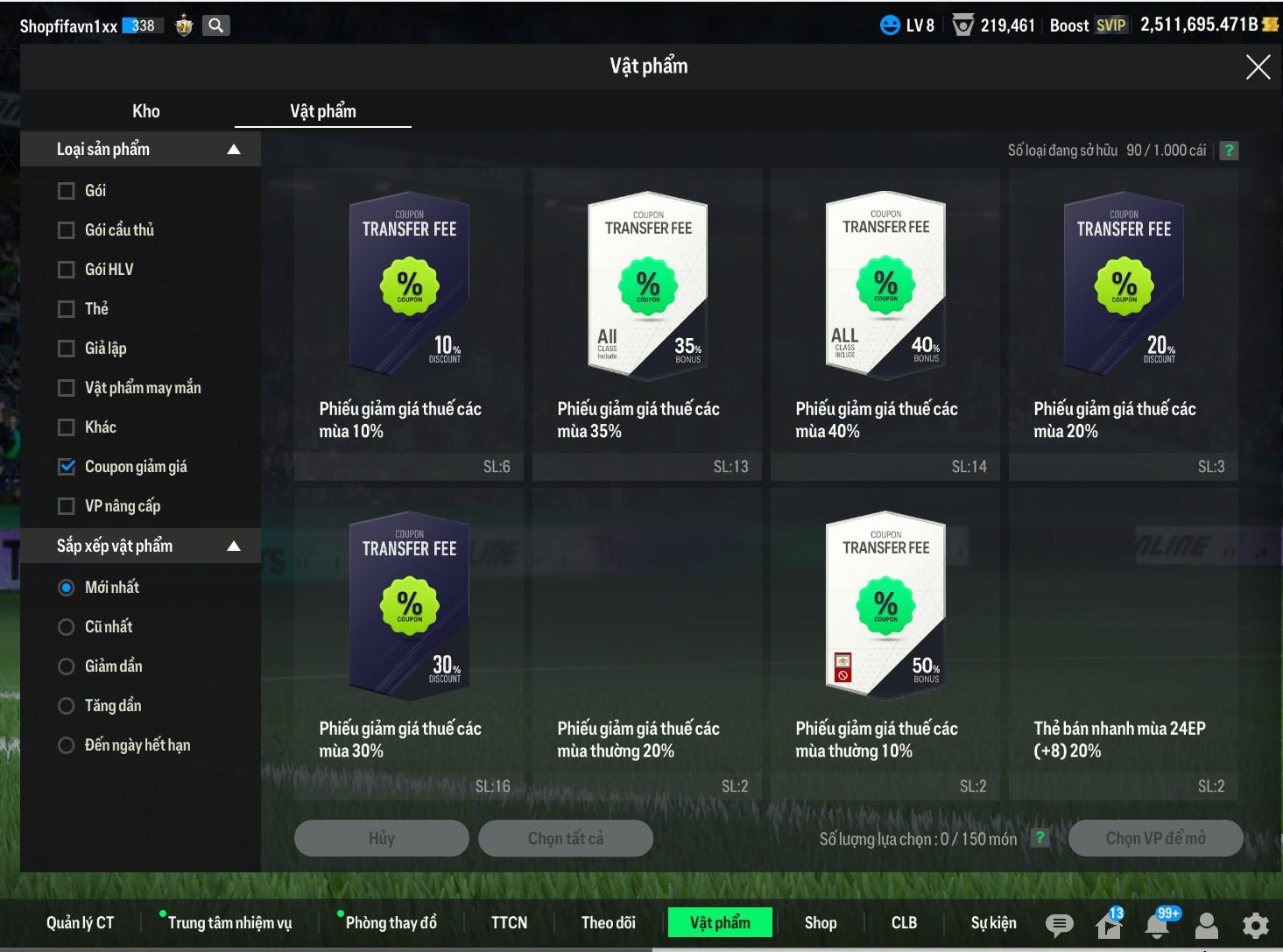
Task: Collapse the Loại sản phẩm section
Action: pyautogui.click(x=234, y=150)
